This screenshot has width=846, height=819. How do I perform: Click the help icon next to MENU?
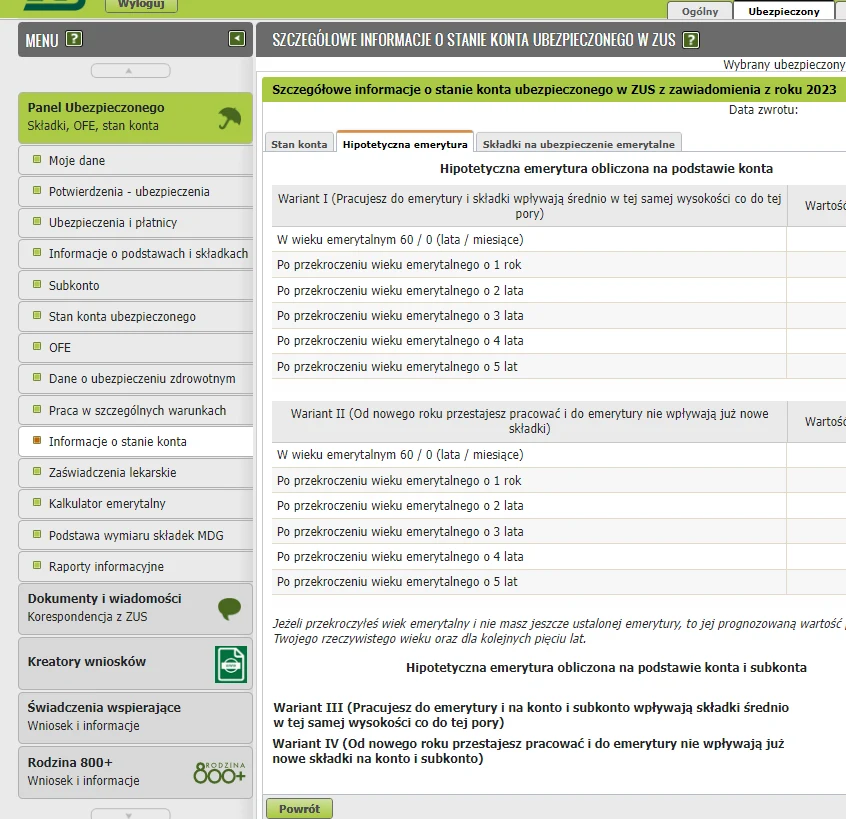pyautogui.click(x=73, y=40)
